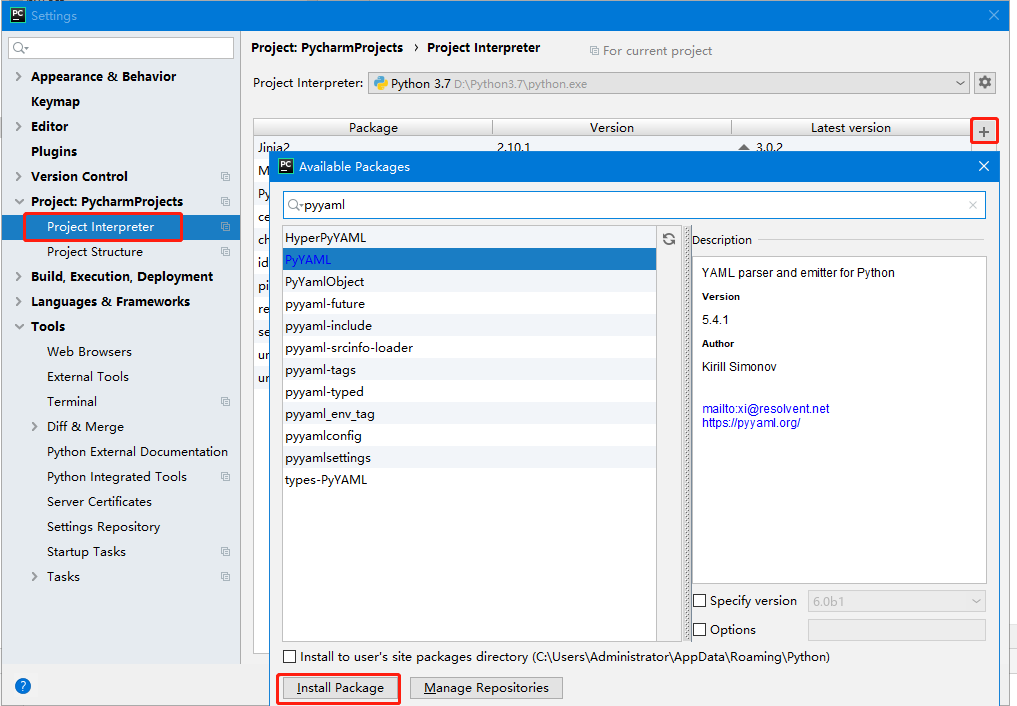
Task: Open the version 6.0b1 dropdown
Action: (x=896, y=601)
